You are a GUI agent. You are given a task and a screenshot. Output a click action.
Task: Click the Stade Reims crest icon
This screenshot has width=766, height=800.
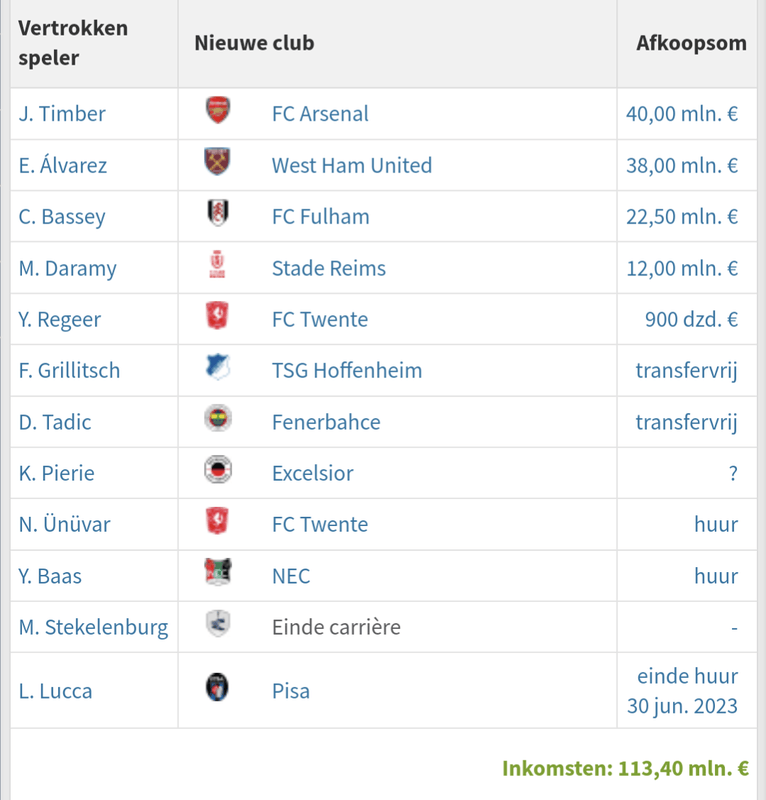click(x=217, y=266)
